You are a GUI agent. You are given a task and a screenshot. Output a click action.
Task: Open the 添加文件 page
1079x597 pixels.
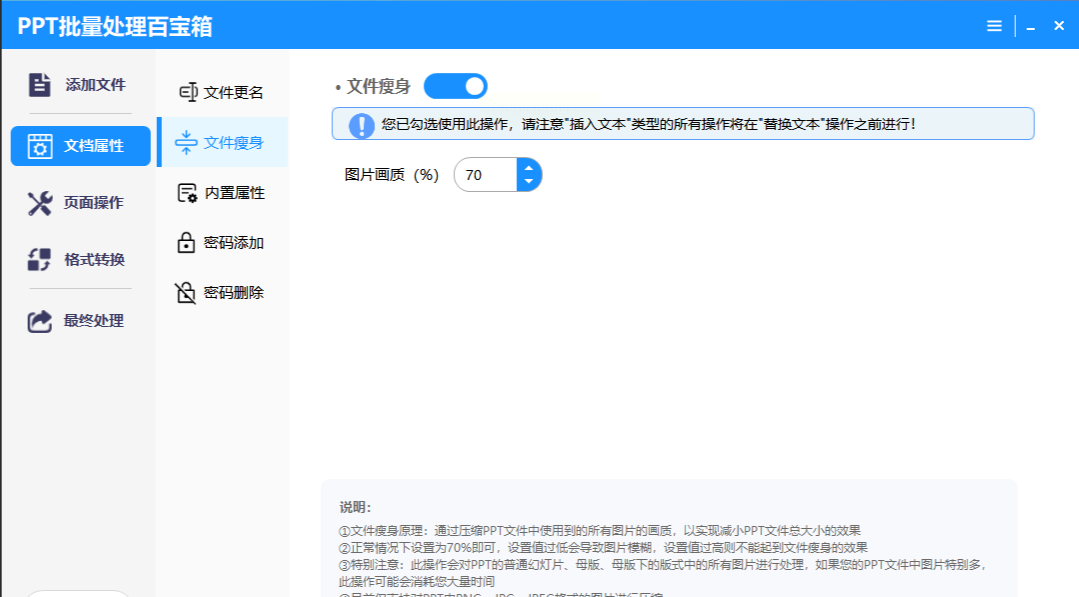(95, 85)
